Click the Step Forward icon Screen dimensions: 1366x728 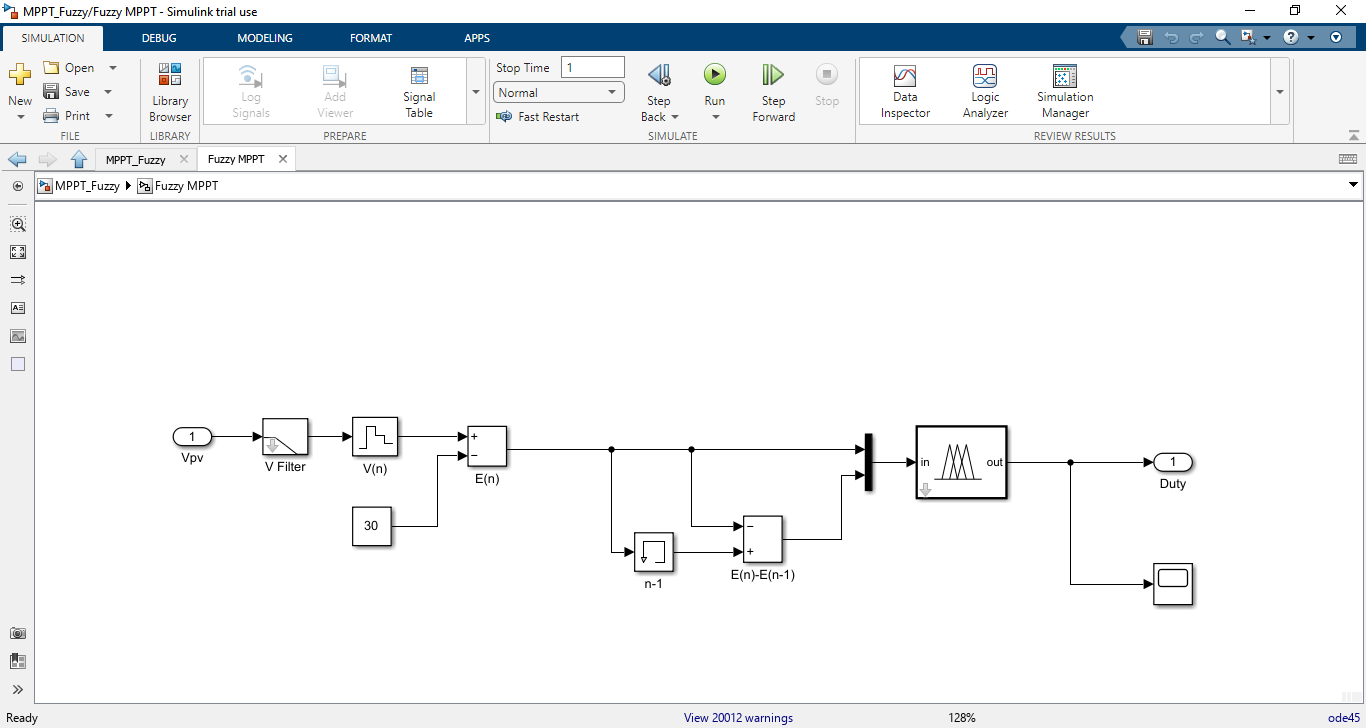click(x=773, y=75)
